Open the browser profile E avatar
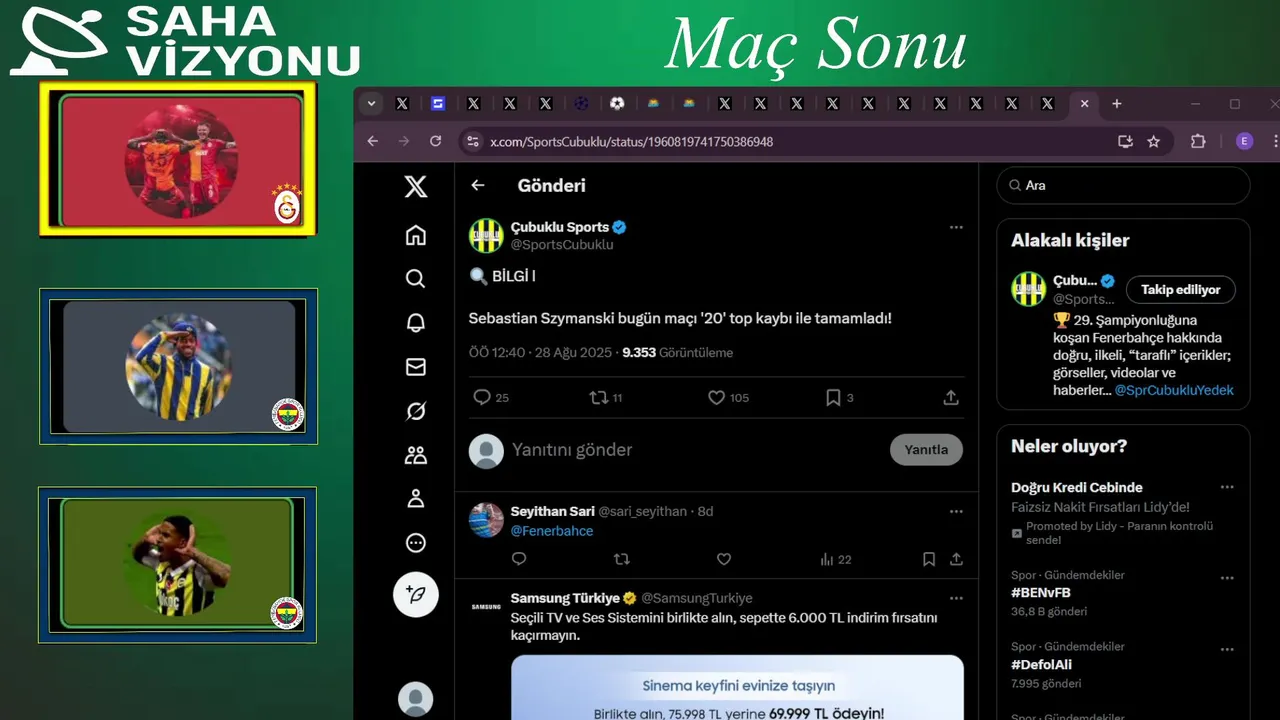 tap(1244, 142)
